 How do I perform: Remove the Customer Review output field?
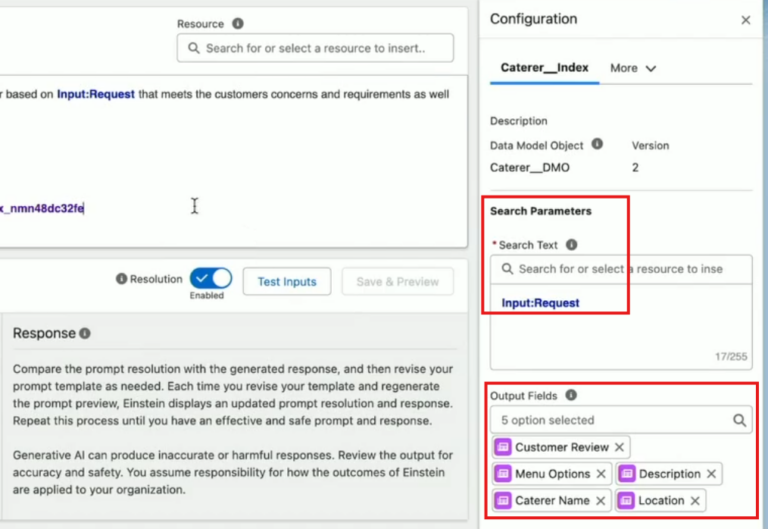click(619, 447)
